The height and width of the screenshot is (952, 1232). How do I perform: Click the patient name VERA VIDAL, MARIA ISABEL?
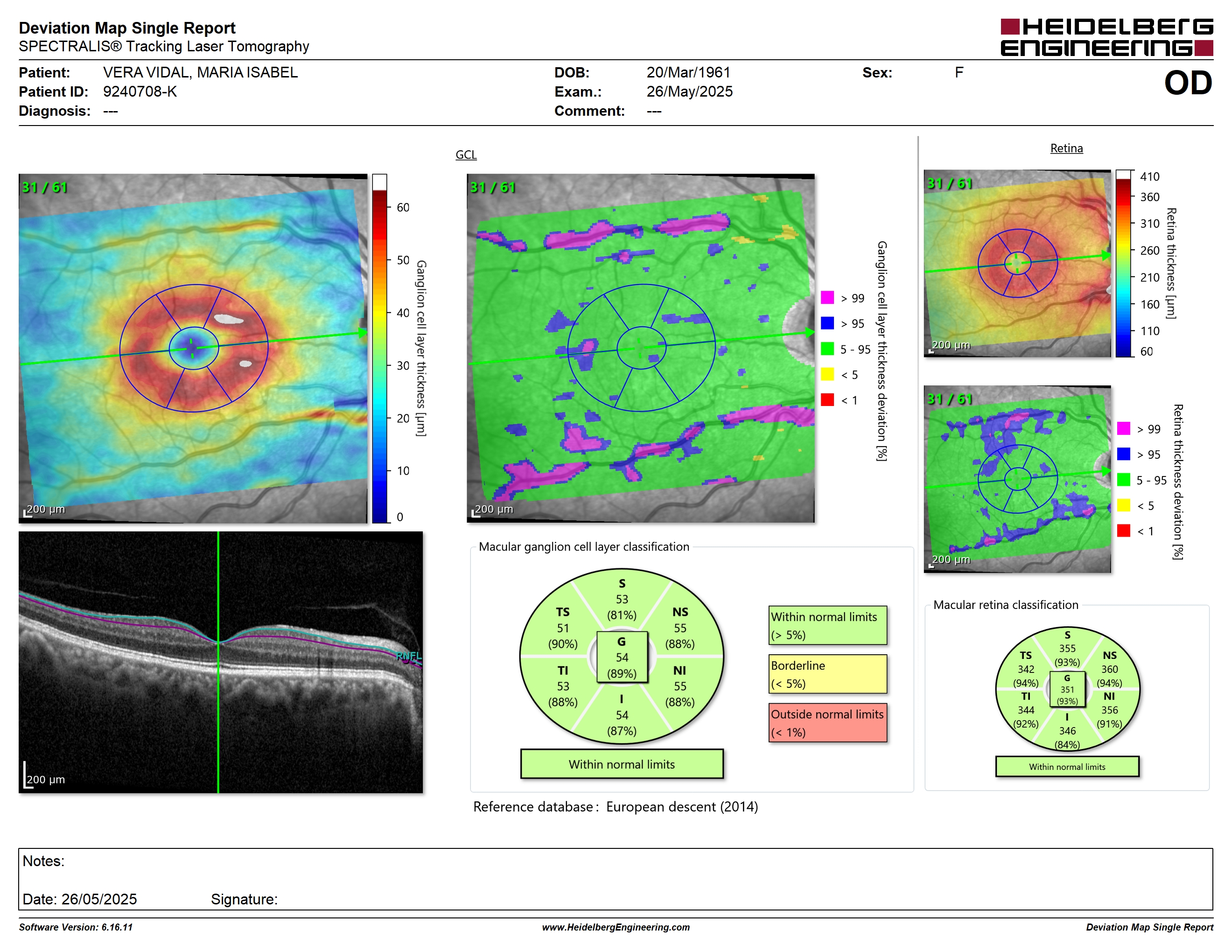tap(200, 72)
